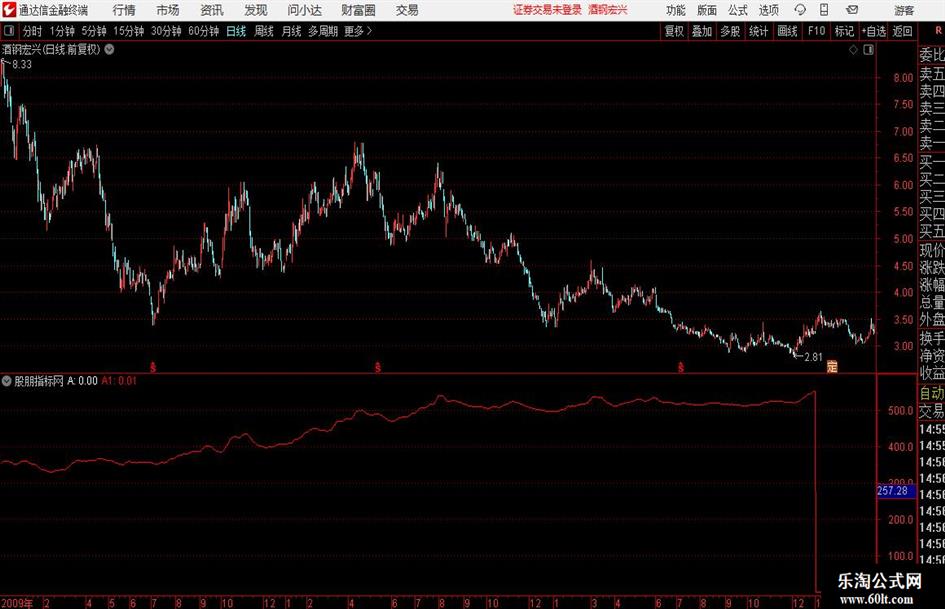945x609 pixels.
Task: Open the 多周期 multi-period view
Action: coord(323,31)
